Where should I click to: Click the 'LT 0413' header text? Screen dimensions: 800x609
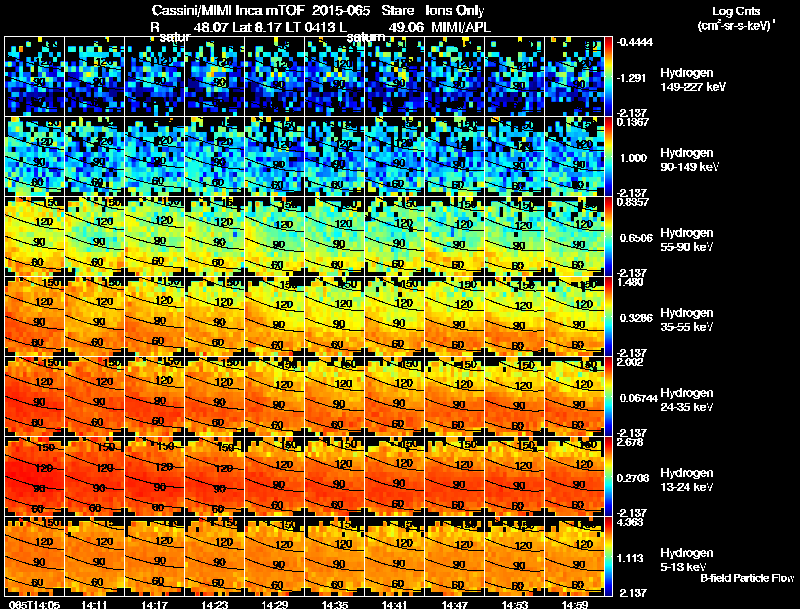pyautogui.click(x=308, y=27)
